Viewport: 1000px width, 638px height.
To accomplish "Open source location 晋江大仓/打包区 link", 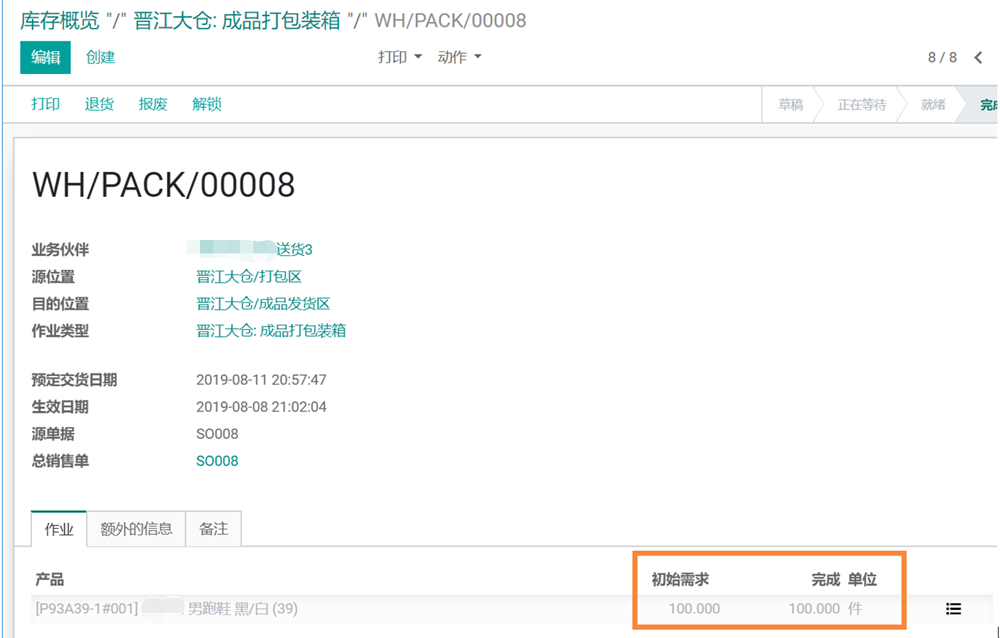I will click(249, 277).
